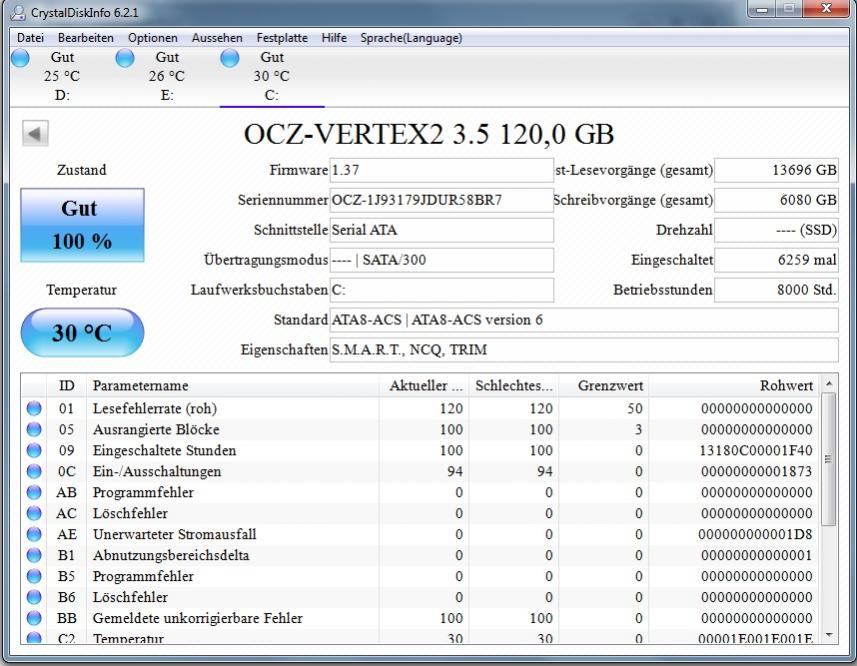Select the Ein-/Ausschaltungen row name
The width and height of the screenshot is (857, 666).
coord(157,471)
